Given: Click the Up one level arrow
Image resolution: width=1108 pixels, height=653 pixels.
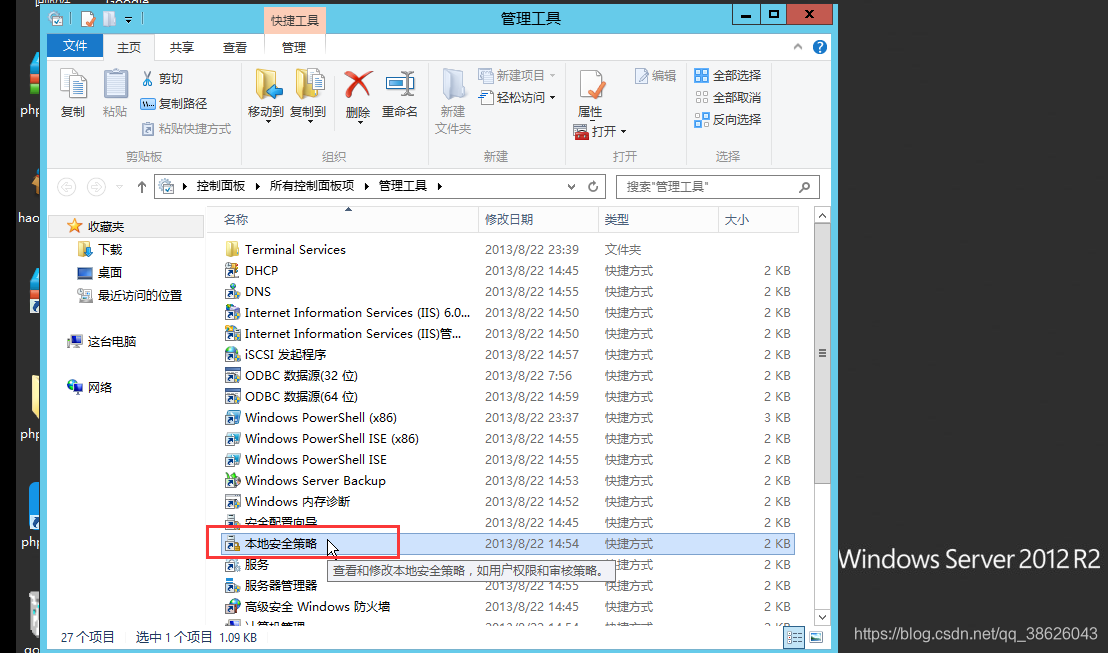Looking at the screenshot, I should (142, 187).
